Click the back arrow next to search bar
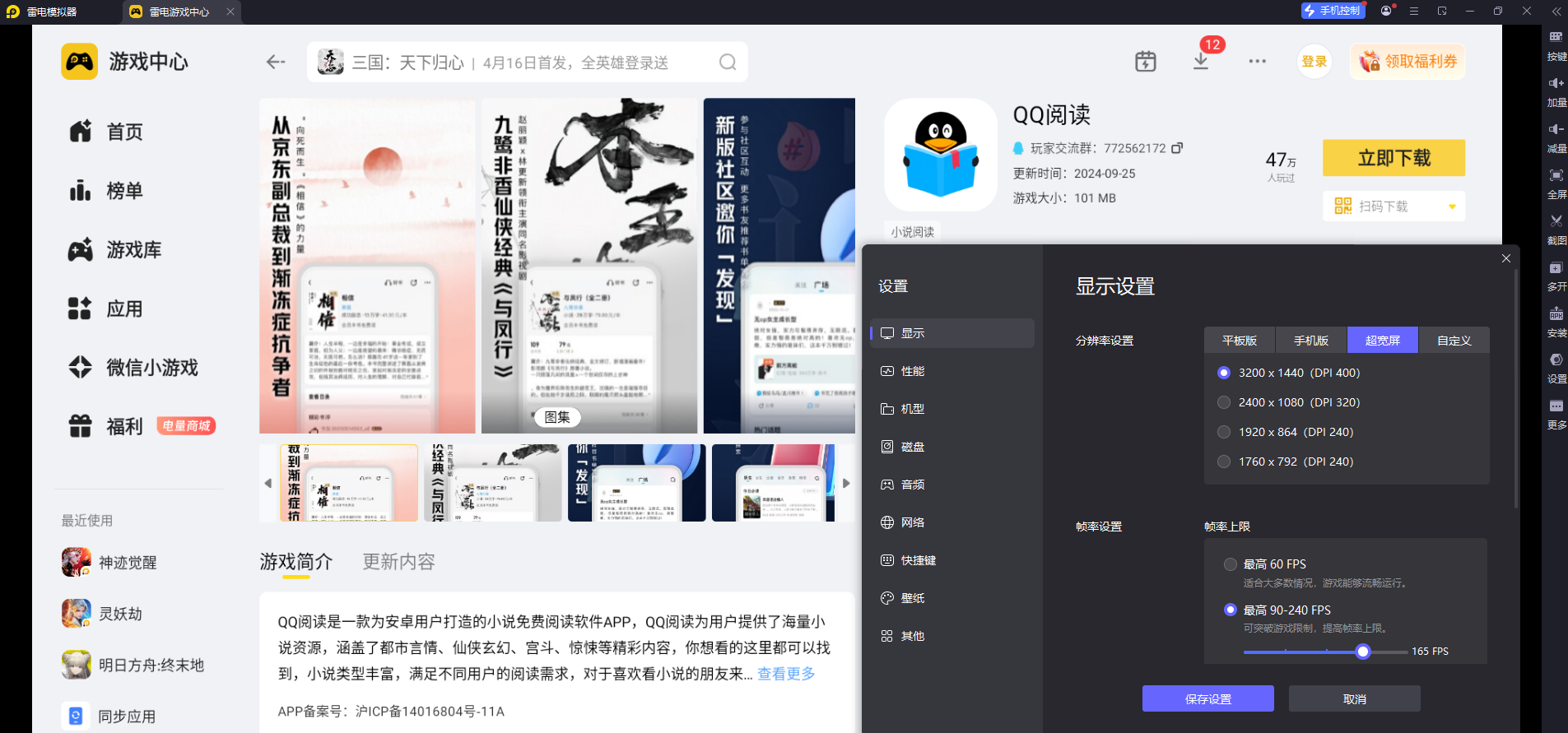This screenshot has width=1568, height=733. coord(276,62)
